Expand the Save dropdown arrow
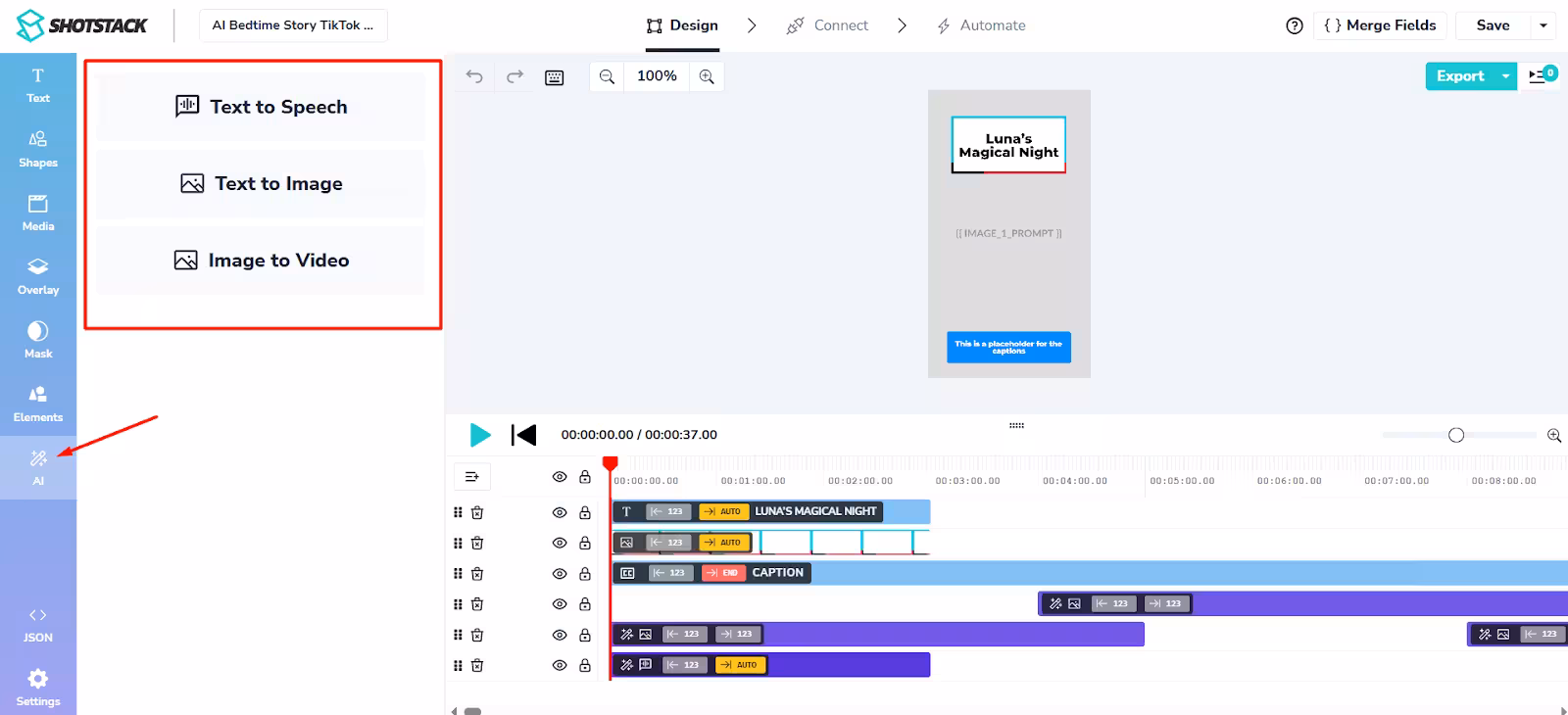 pyautogui.click(x=1543, y=25)
